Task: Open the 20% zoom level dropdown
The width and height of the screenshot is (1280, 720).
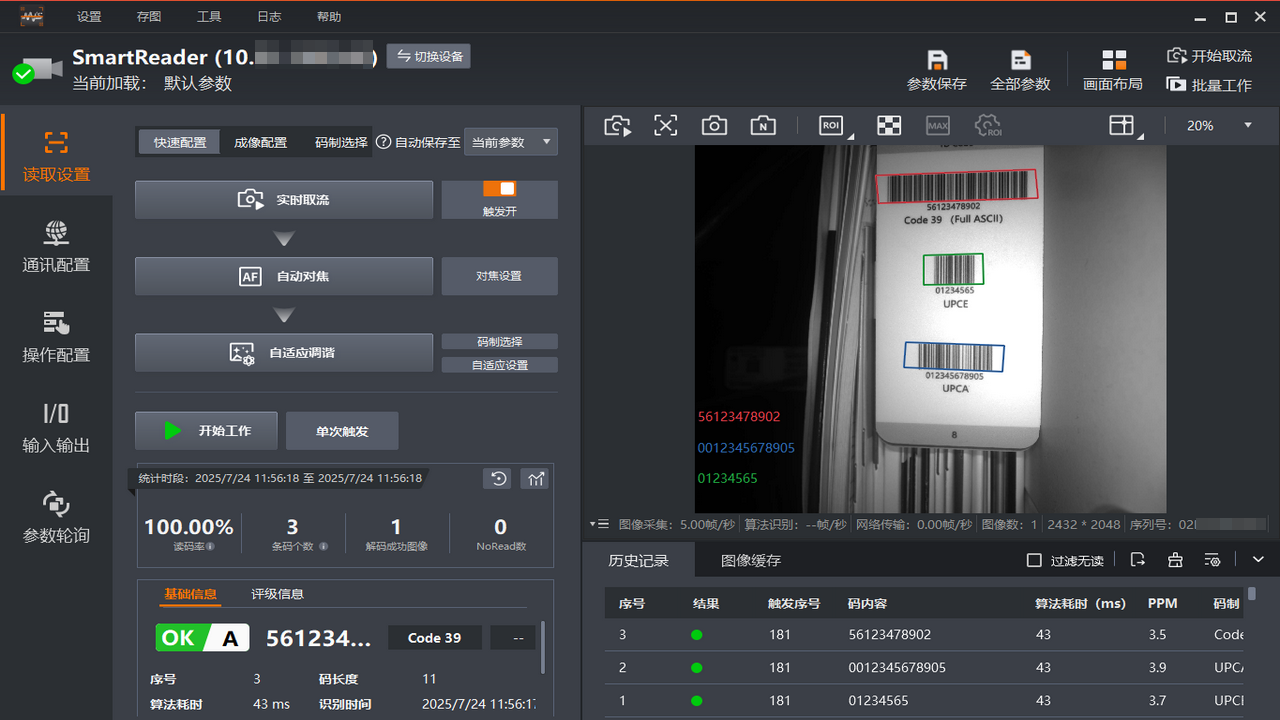Action: click(x=1218, y=125)
